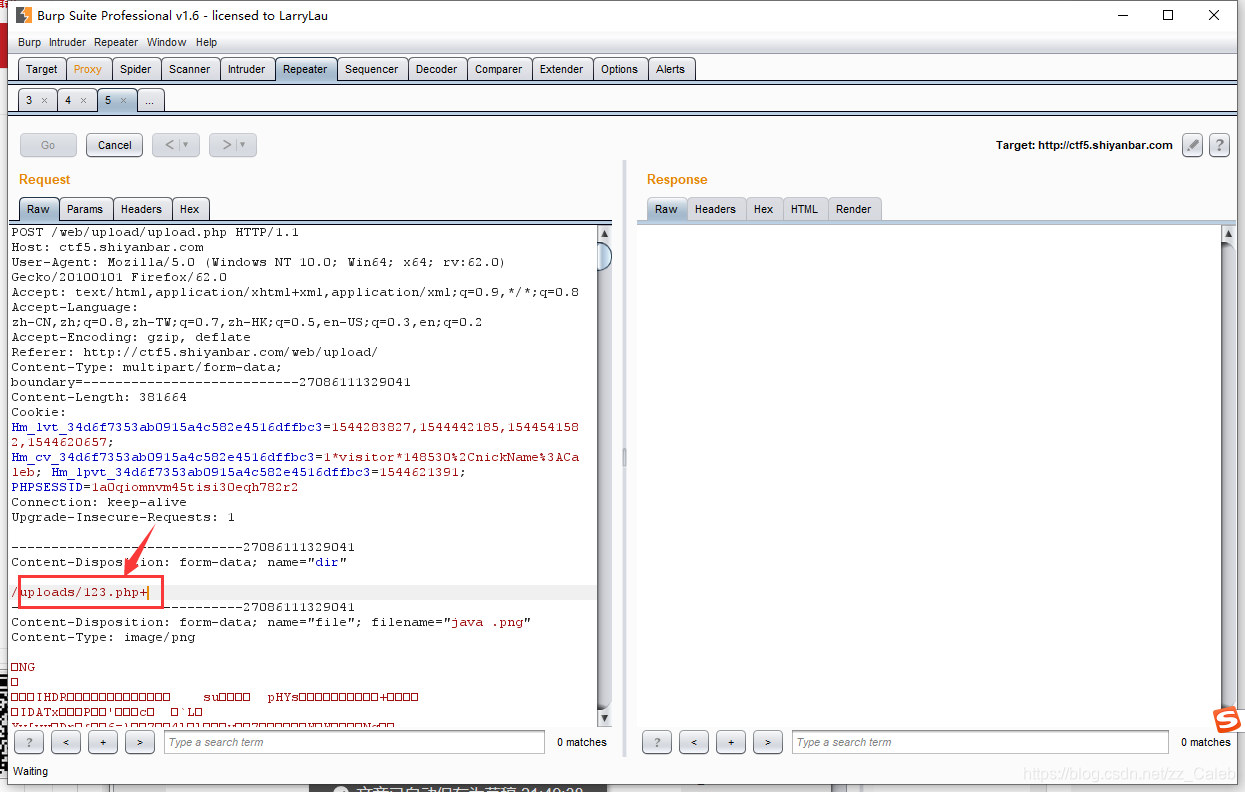Switch to the Extender tab
1245x792 pixels.
click(x=562, y=69)
